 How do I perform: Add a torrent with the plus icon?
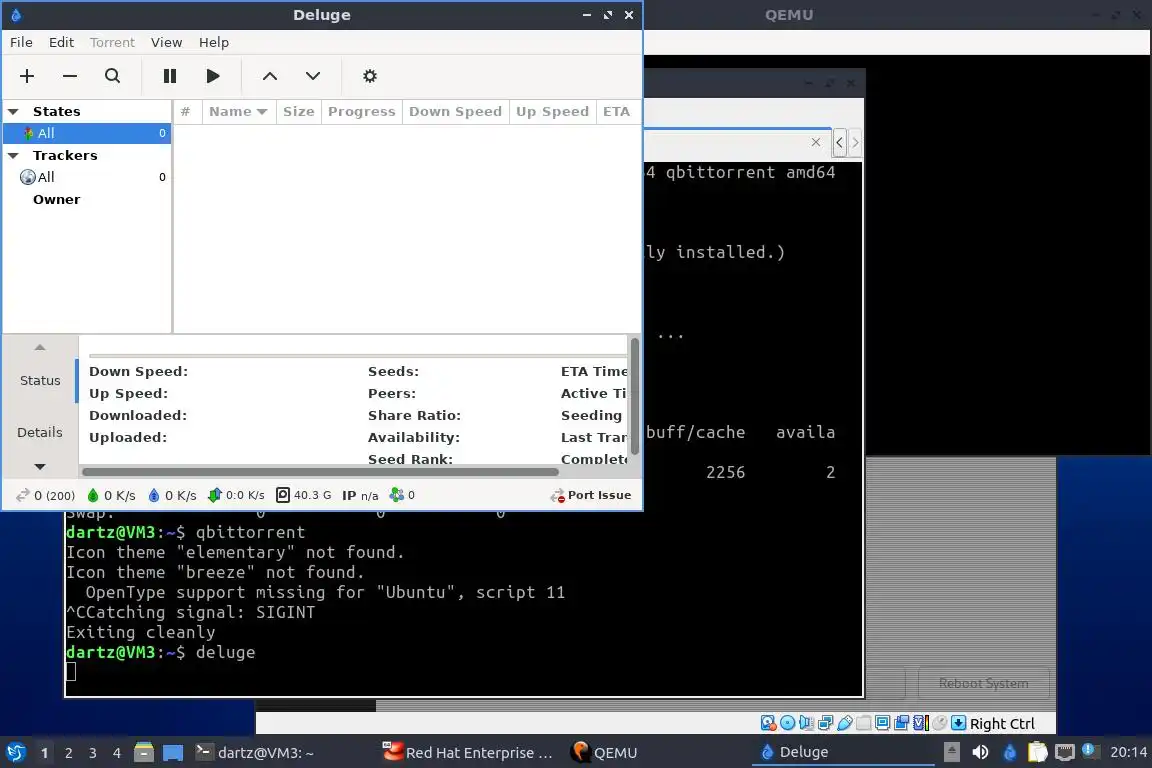(x=27, y=76)
